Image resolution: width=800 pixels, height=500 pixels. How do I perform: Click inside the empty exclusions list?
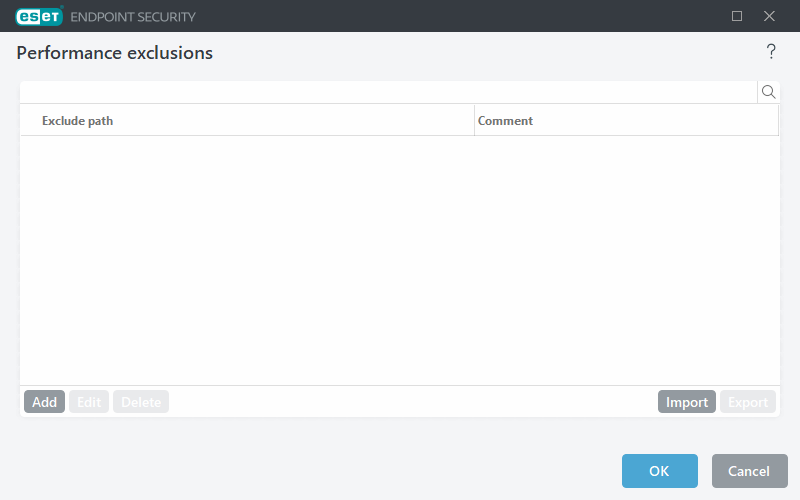click(x=400, y=260)
